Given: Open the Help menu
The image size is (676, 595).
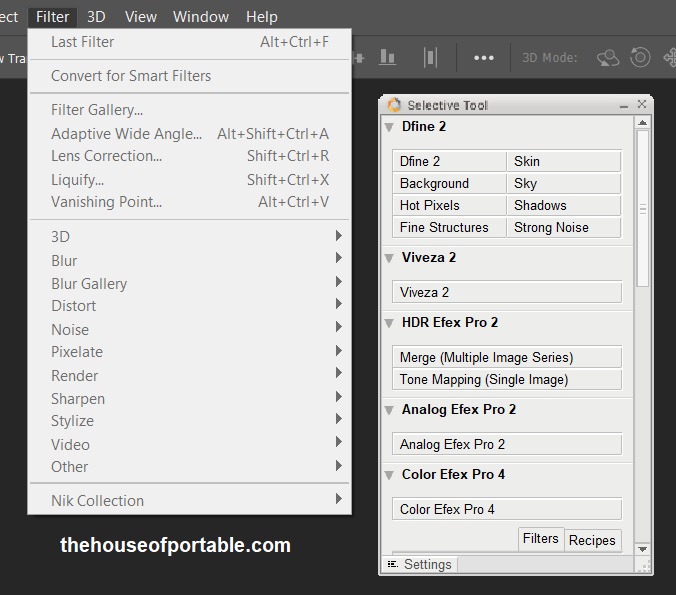Looking at the screenshot, I should point(262,17).
